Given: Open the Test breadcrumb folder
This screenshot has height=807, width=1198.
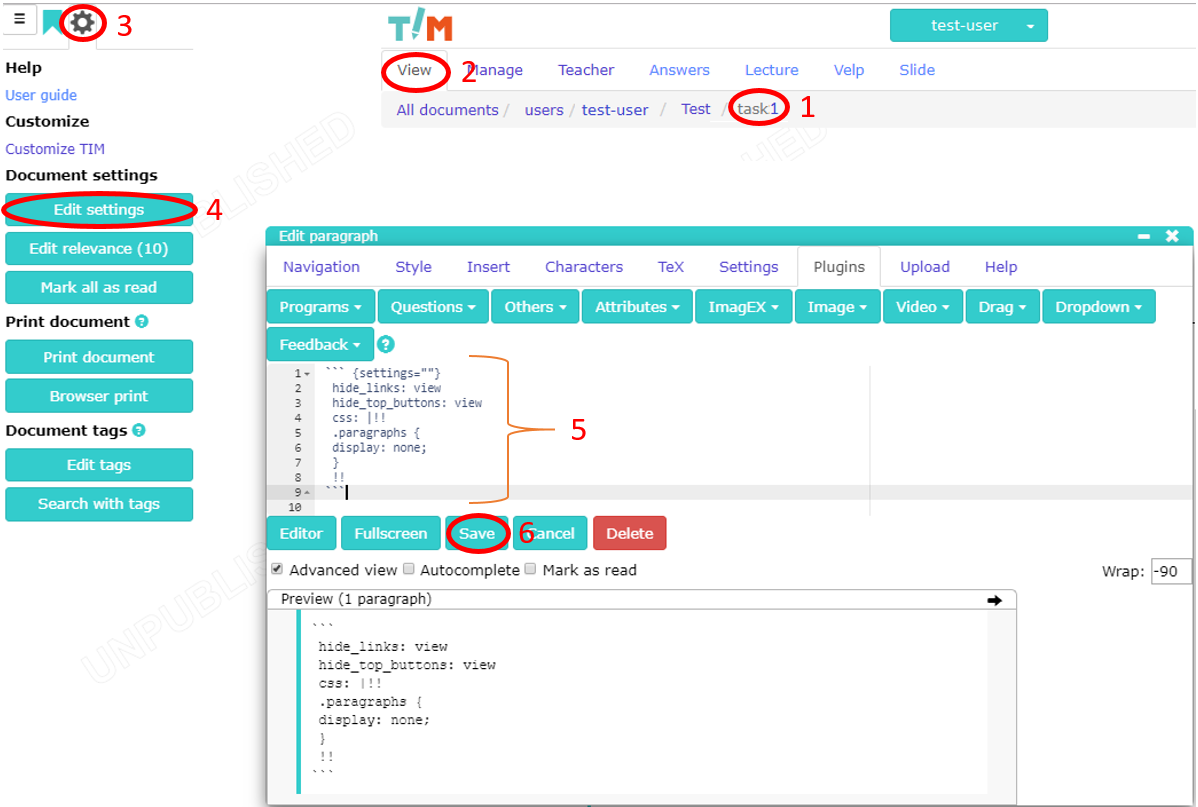Looking at the screenshot, I should coord(695,109).
